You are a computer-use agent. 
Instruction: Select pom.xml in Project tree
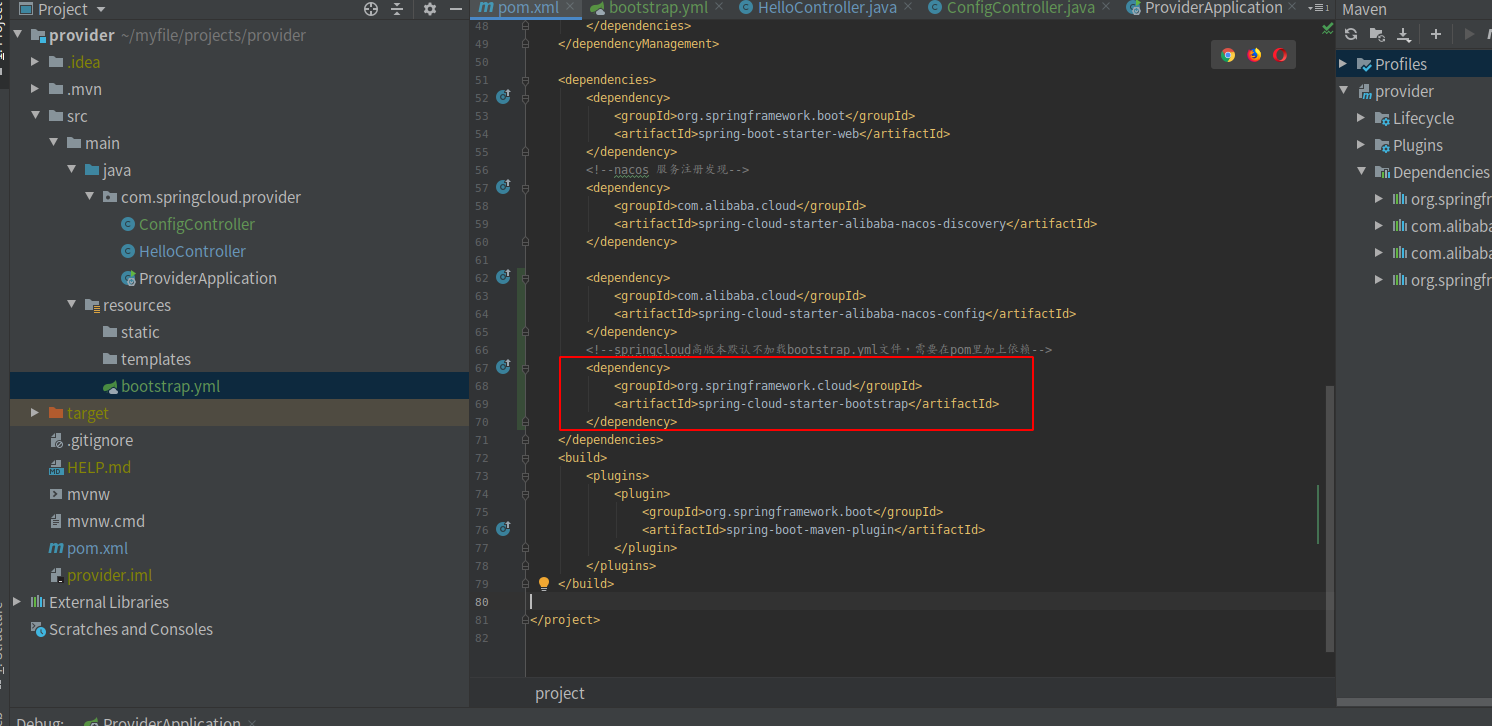(x=97, y=548)
